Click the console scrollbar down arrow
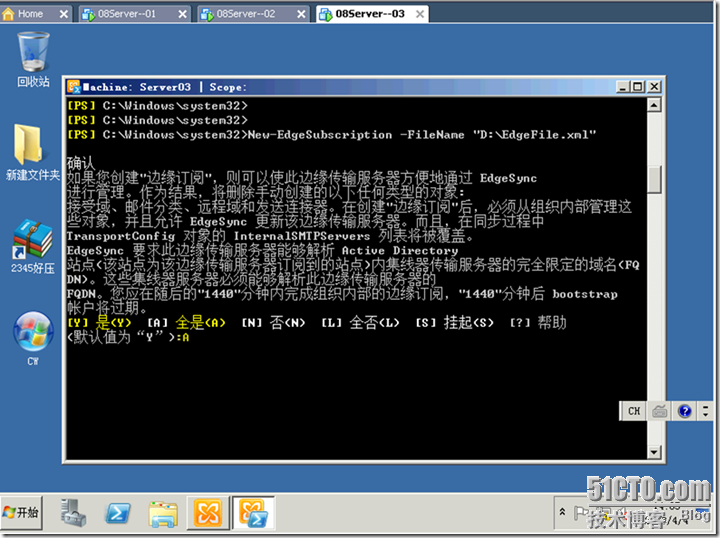Screen dimensions: 720x538 pos(654,452)
